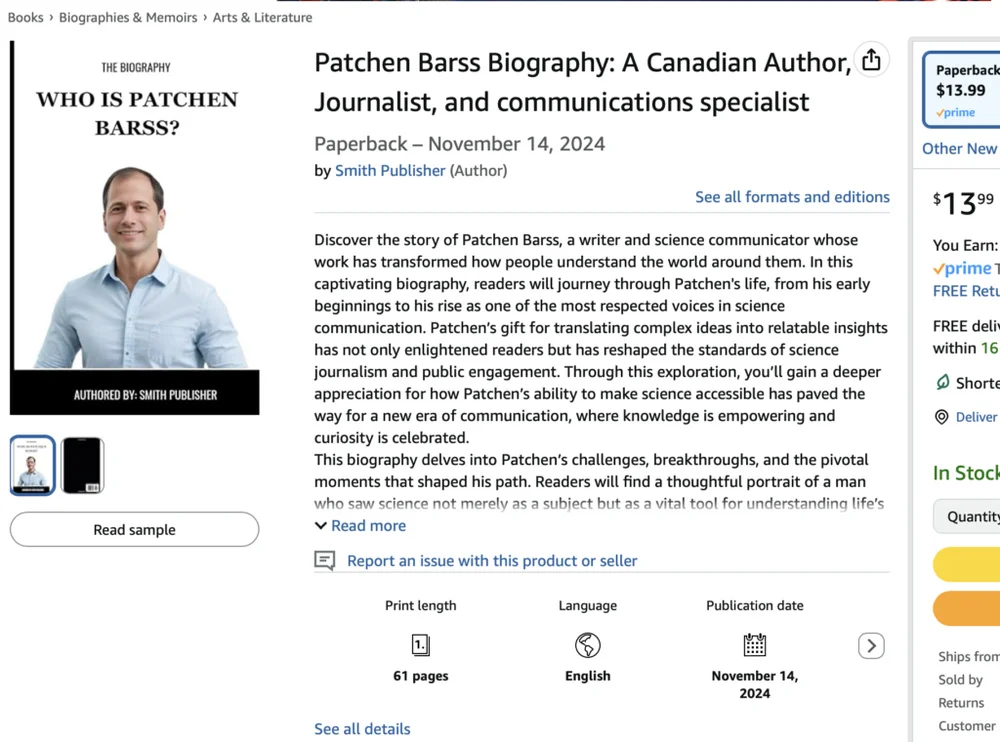The height and width of the screenshot is (742, 1000).
Task: Select the Paperback $13.99 format option
Action: coord(962,90)
